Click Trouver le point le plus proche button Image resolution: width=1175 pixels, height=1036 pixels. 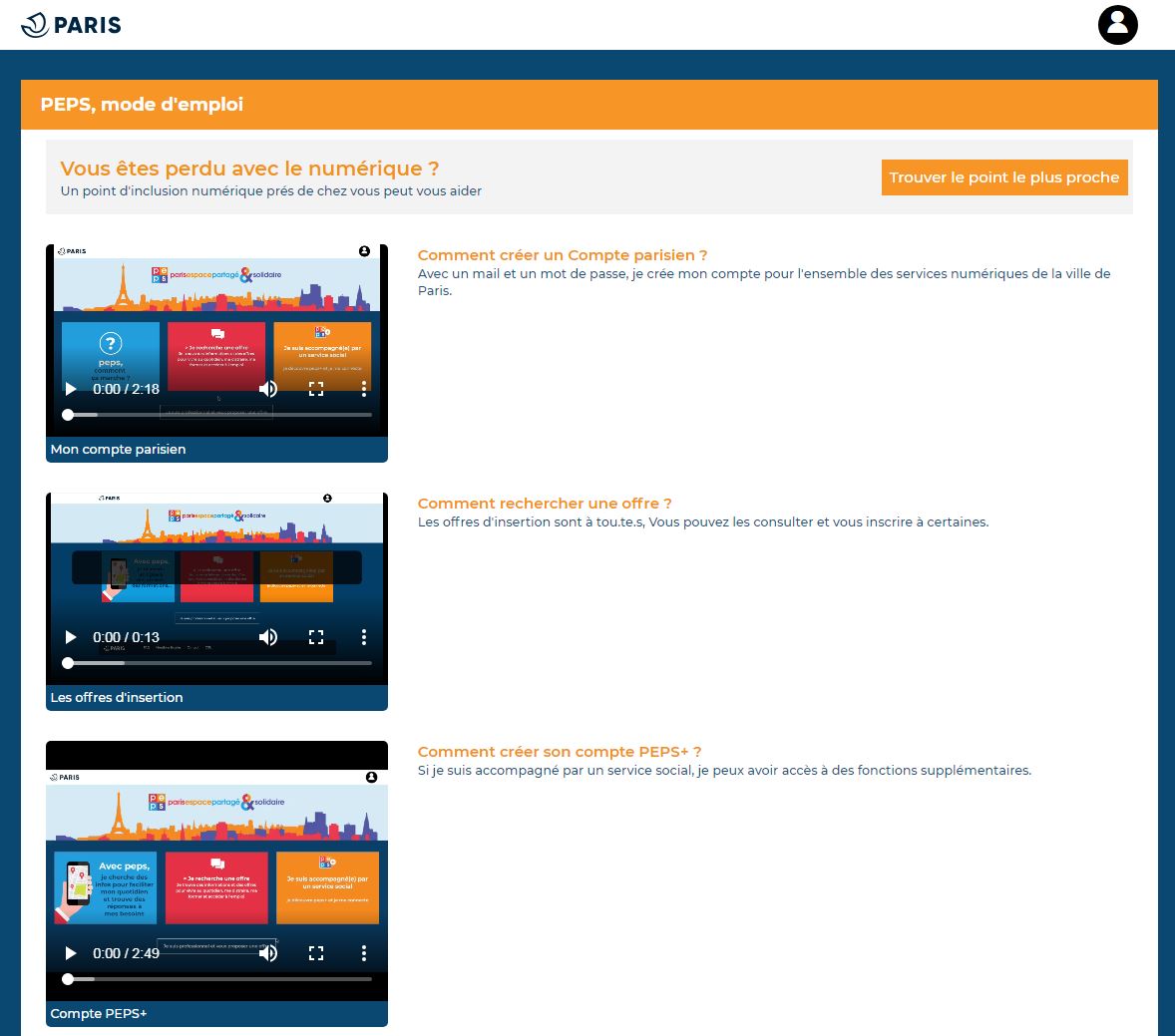pos(1003,177)
